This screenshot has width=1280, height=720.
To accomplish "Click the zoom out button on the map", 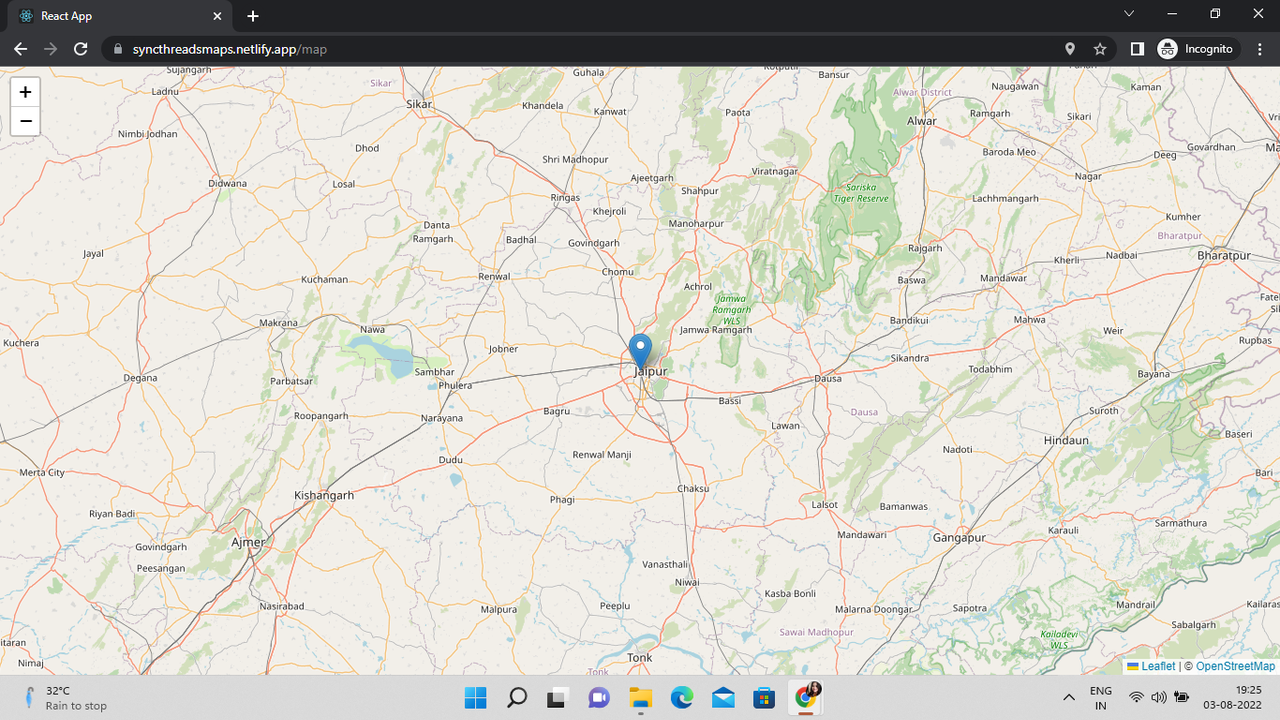I will [x=24, y=120].
